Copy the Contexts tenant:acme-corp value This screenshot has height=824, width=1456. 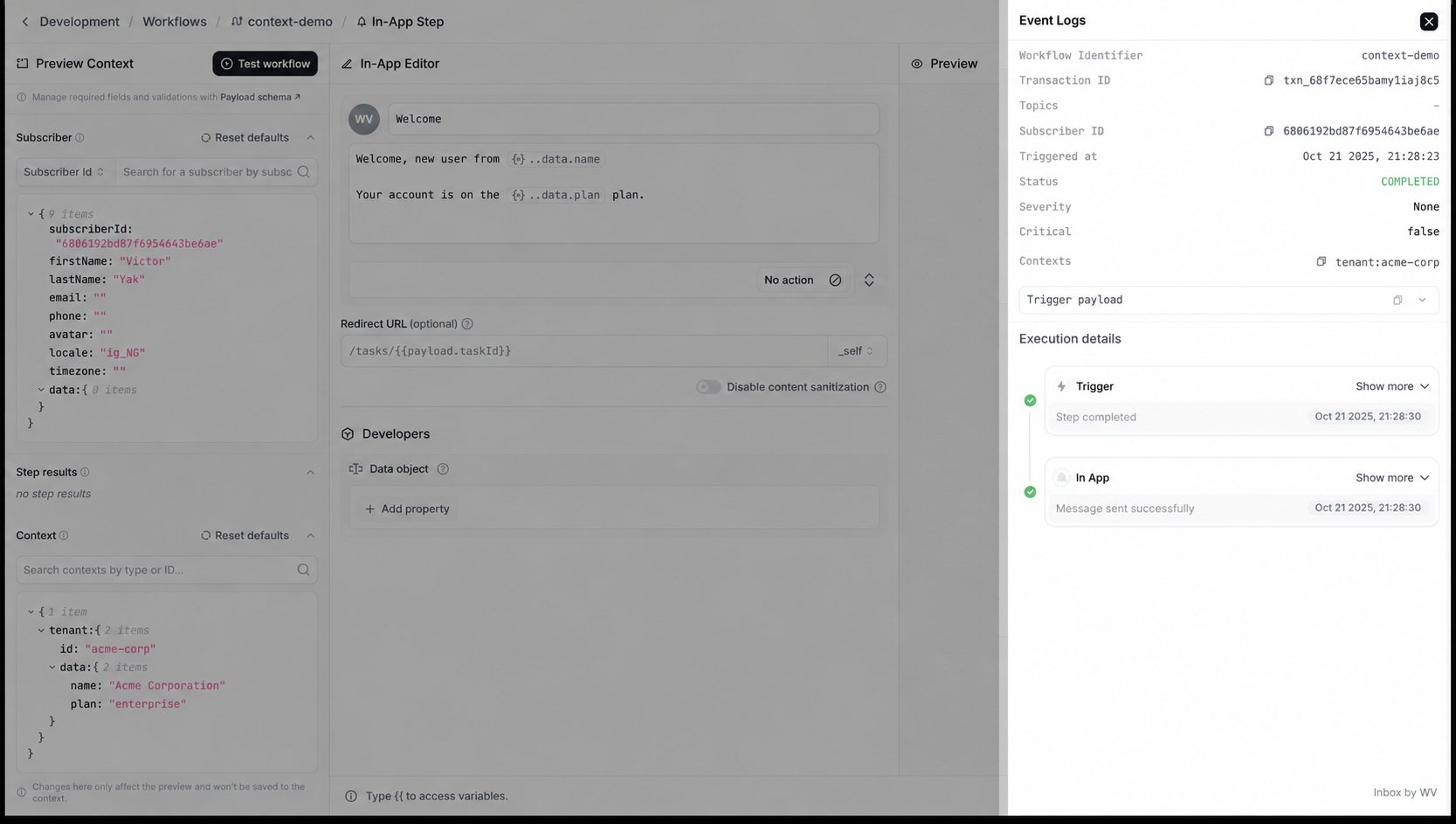coord(1321,261)
